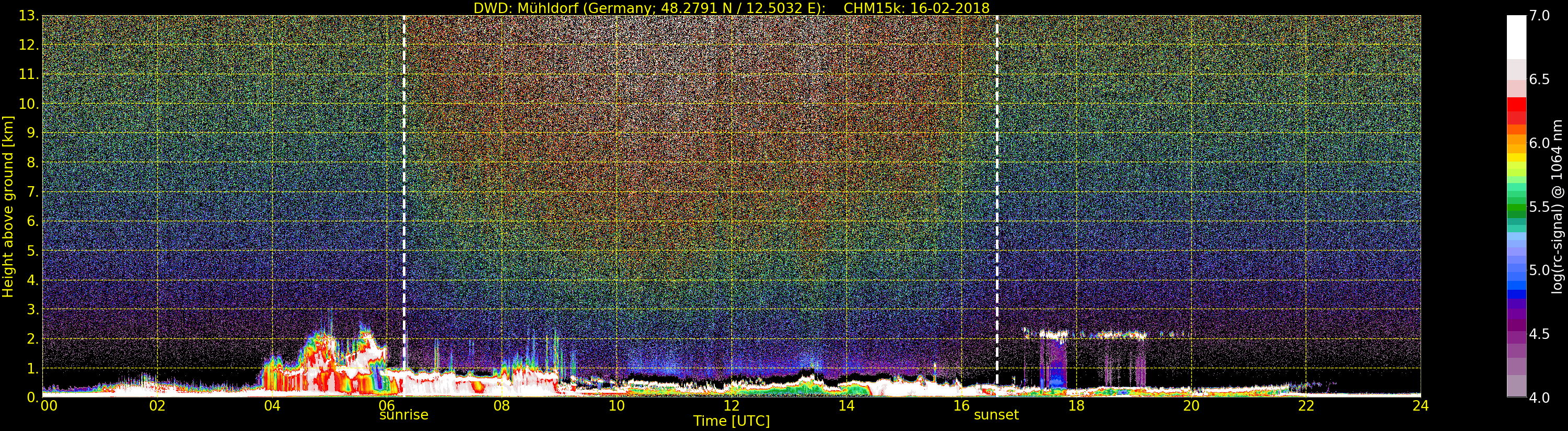1568x431 pixels.
Task: Select the "log(rc-signal) @ 1064 nm" colorbar label
Action: [x=1557, y=207]
